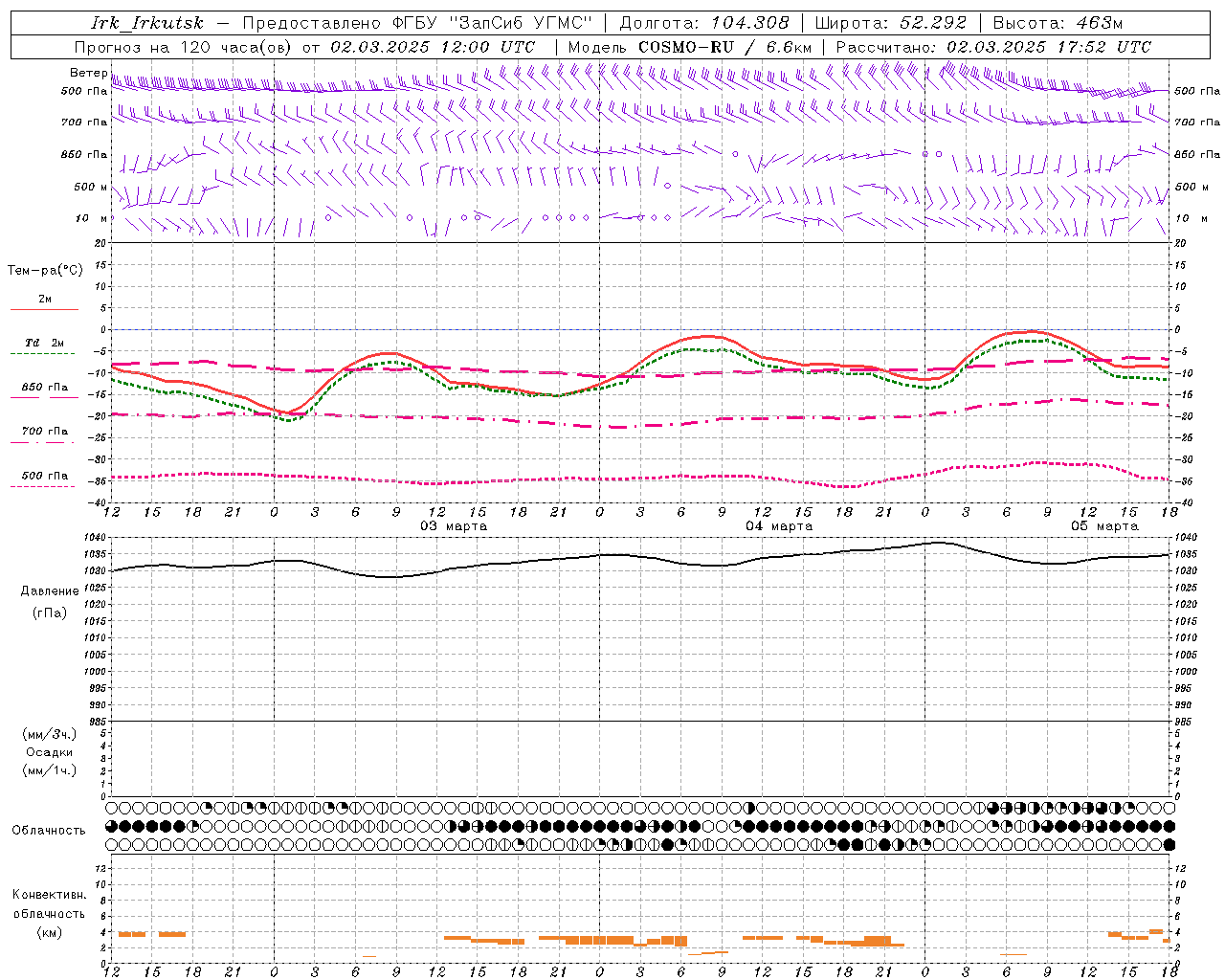Click the 500 гПа temperature legend entry

point(45,476)
